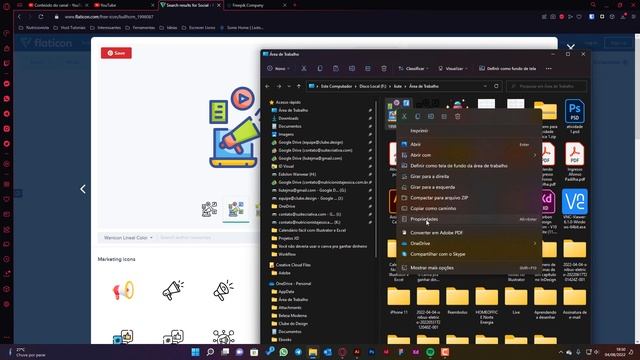Show hidden system tray icons chevron
This screenshot has height=360, width=640.
point(560,352)
